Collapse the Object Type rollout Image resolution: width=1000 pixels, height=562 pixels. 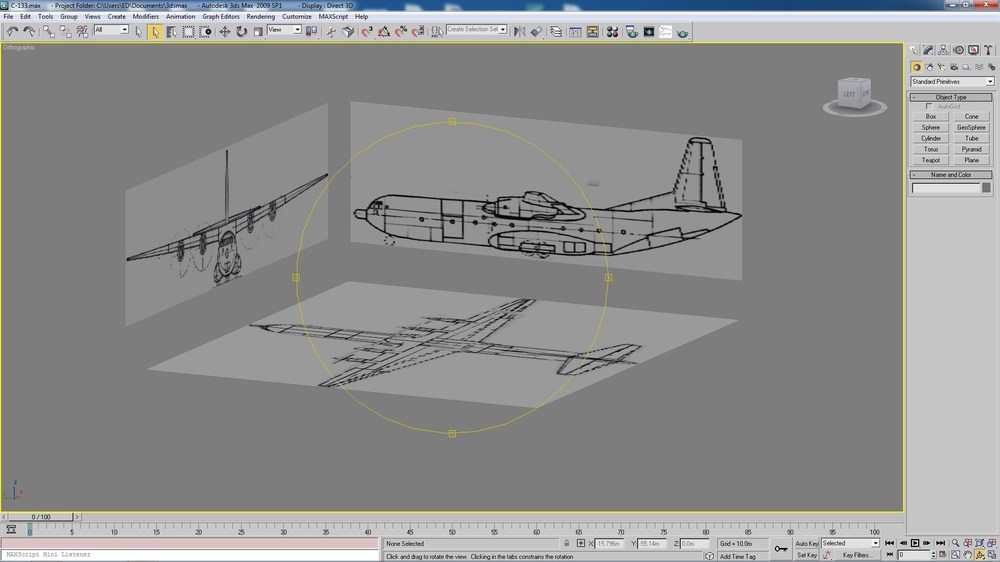[951, 97]
